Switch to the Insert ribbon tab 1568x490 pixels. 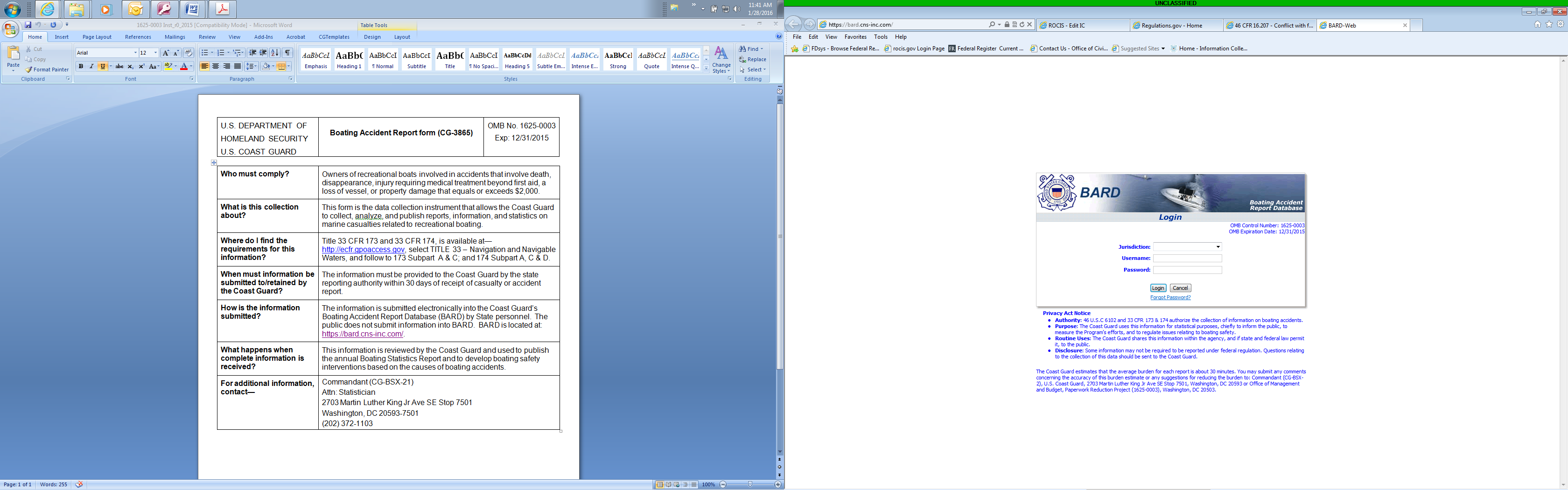pos(62,37)
